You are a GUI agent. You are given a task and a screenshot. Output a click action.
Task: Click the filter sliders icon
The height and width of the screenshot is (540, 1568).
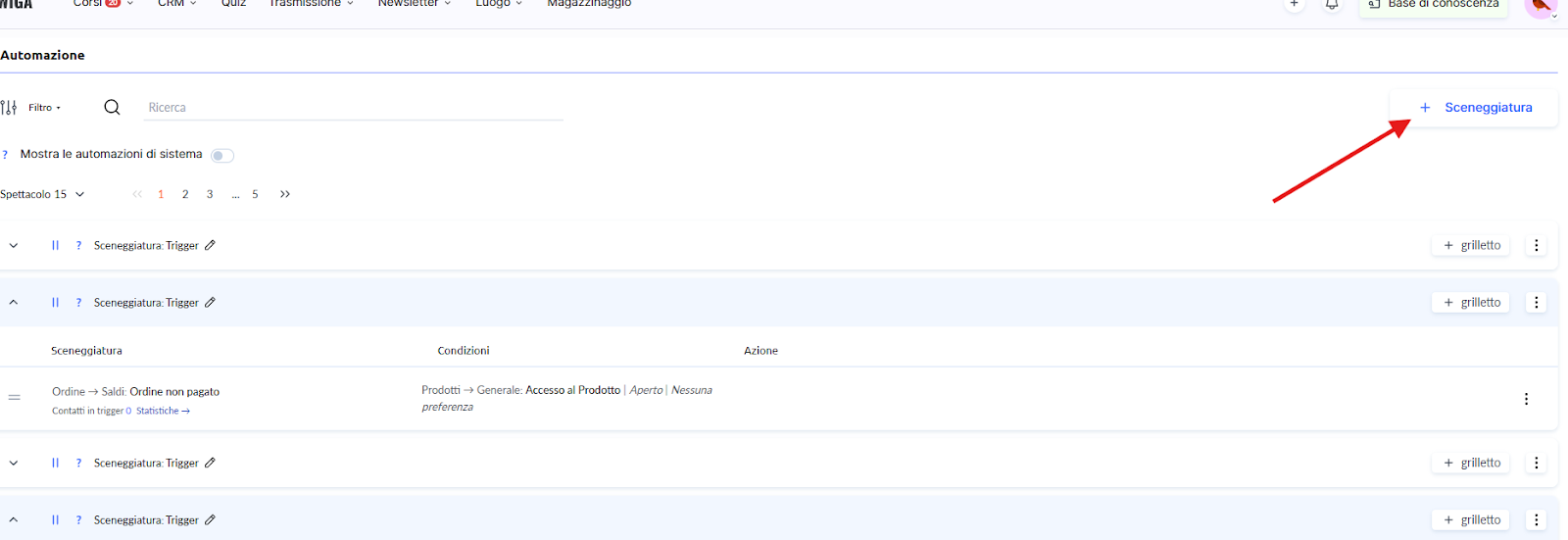coord(9,108)
